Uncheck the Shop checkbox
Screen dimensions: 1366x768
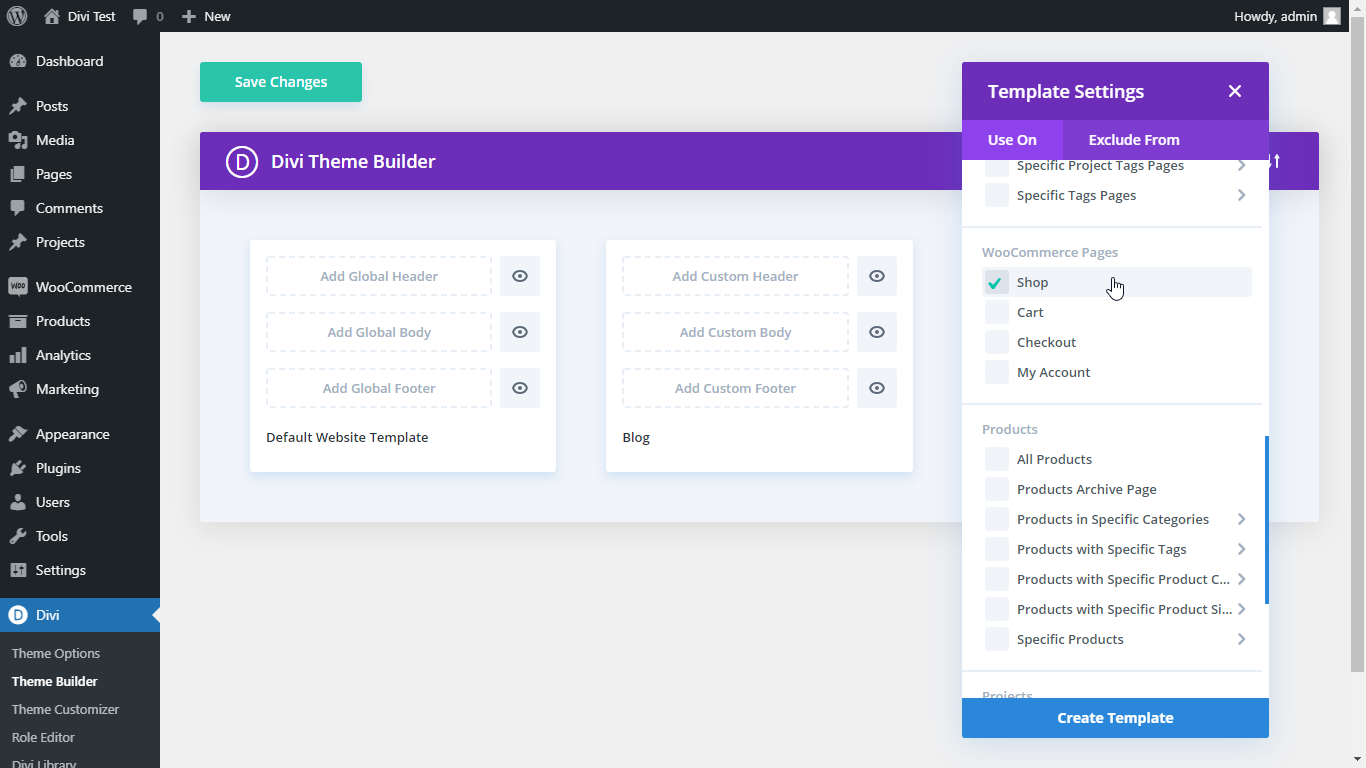point(996,282)
